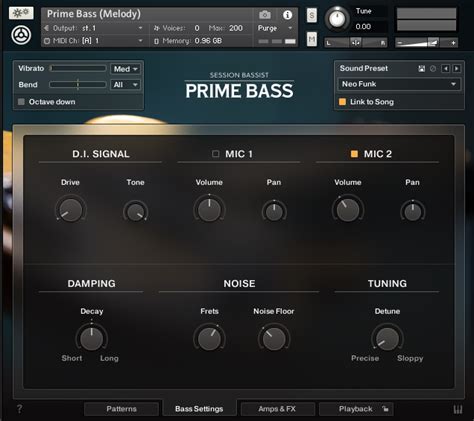Click the Tune knob in the header

[337, 19]
